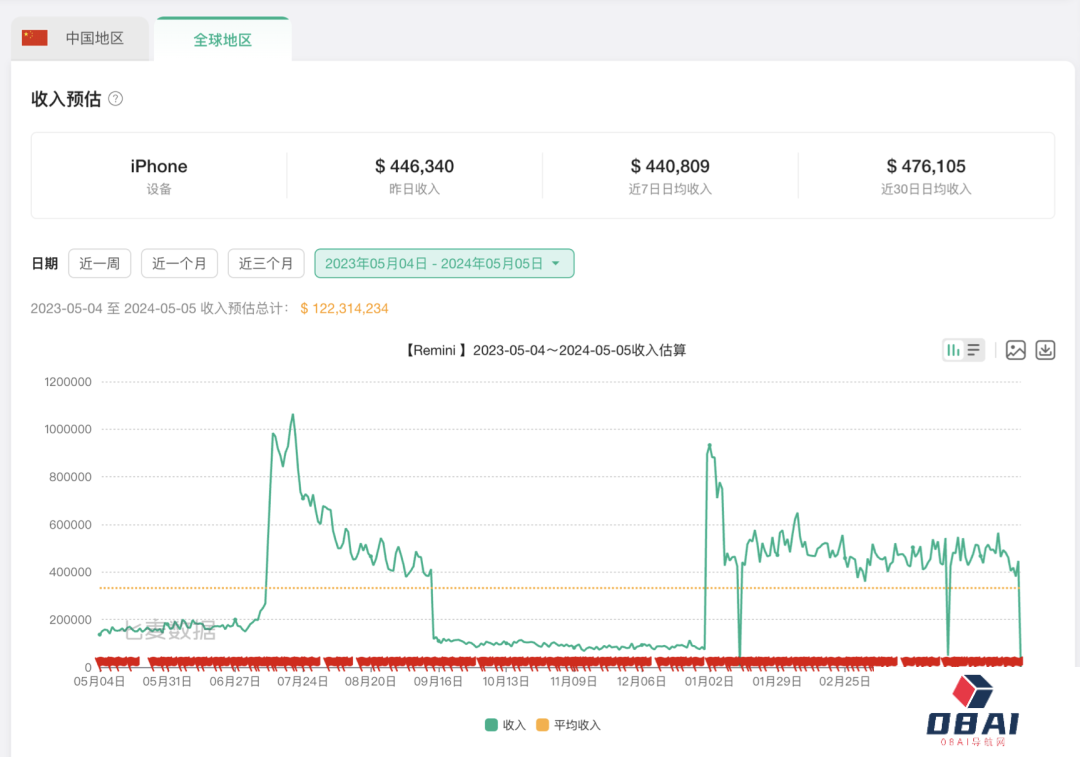The image size is (1080, 757).
Task: Open the 收入预估 help question-mark icon
Action: [x=116, y=98]
